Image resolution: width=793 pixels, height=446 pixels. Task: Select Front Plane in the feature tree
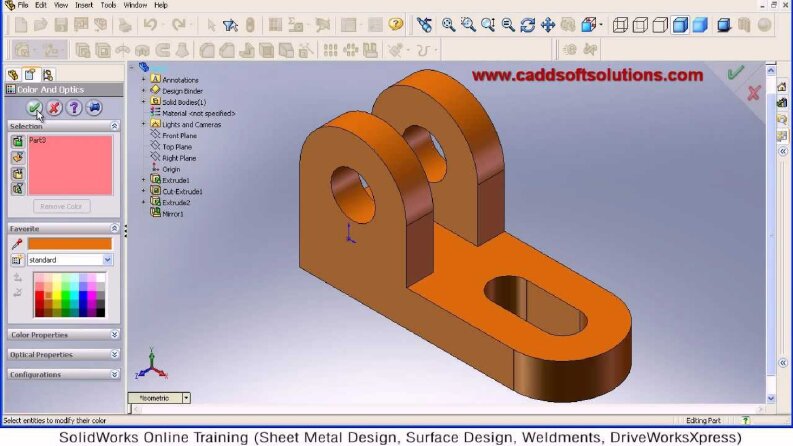click(179, 136)
